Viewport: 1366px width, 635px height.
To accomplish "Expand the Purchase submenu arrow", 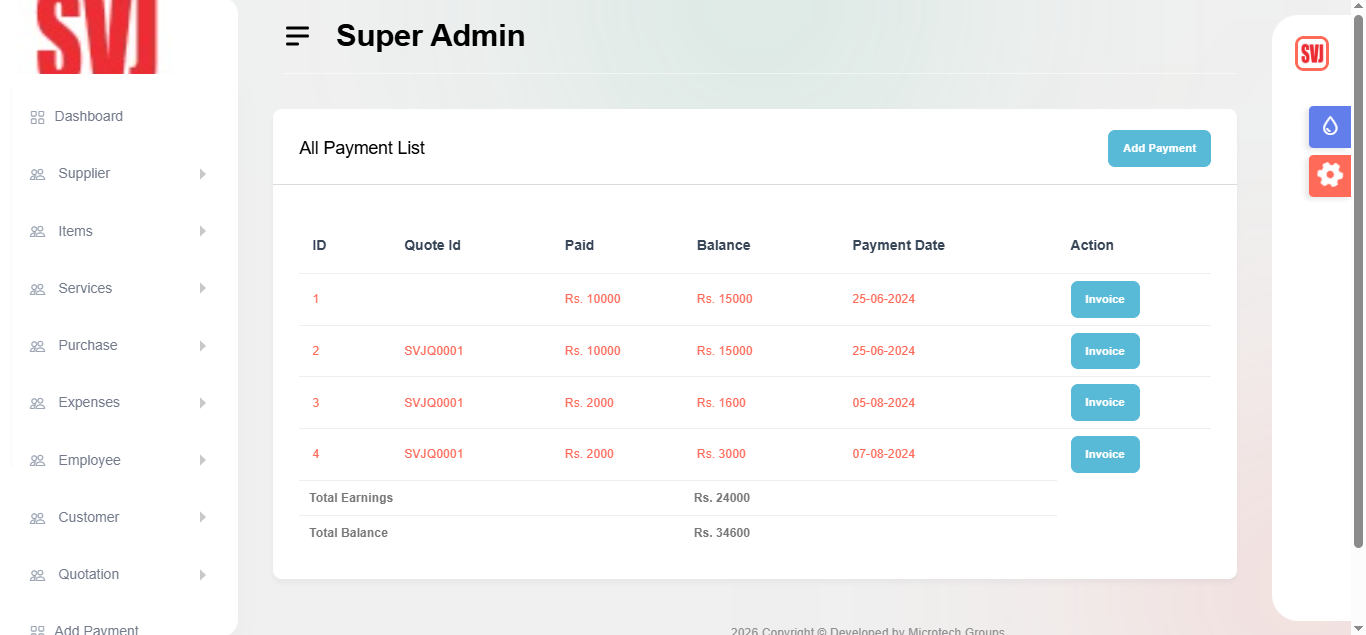I will (202, 346).
